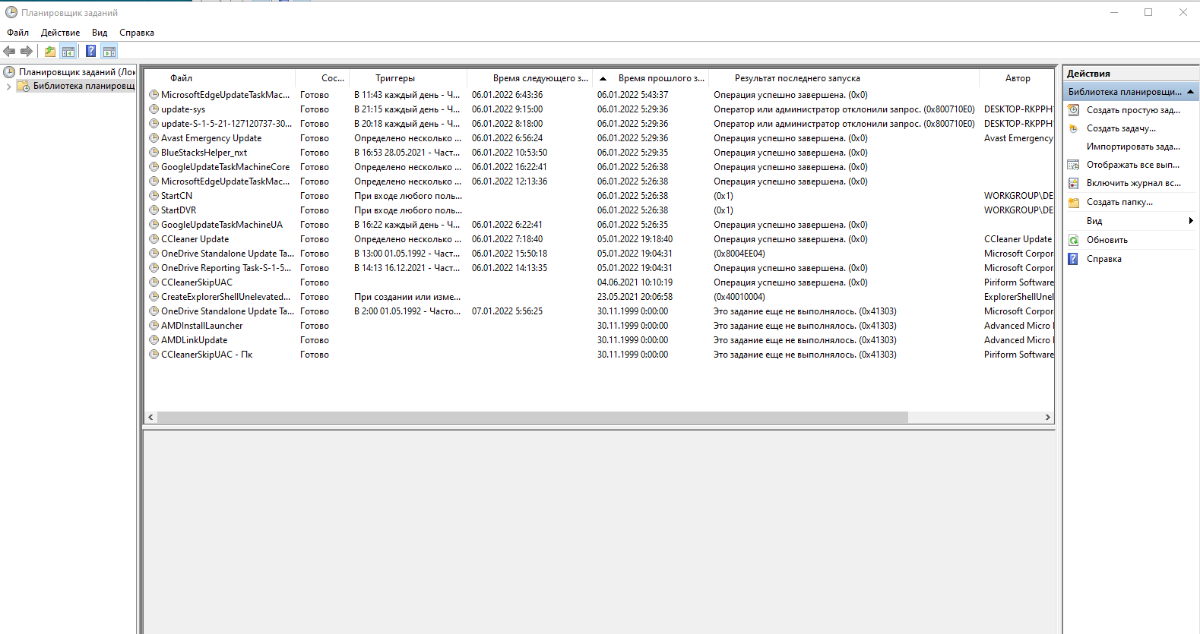Sort by the Автор column header

tap(1017, 77)
